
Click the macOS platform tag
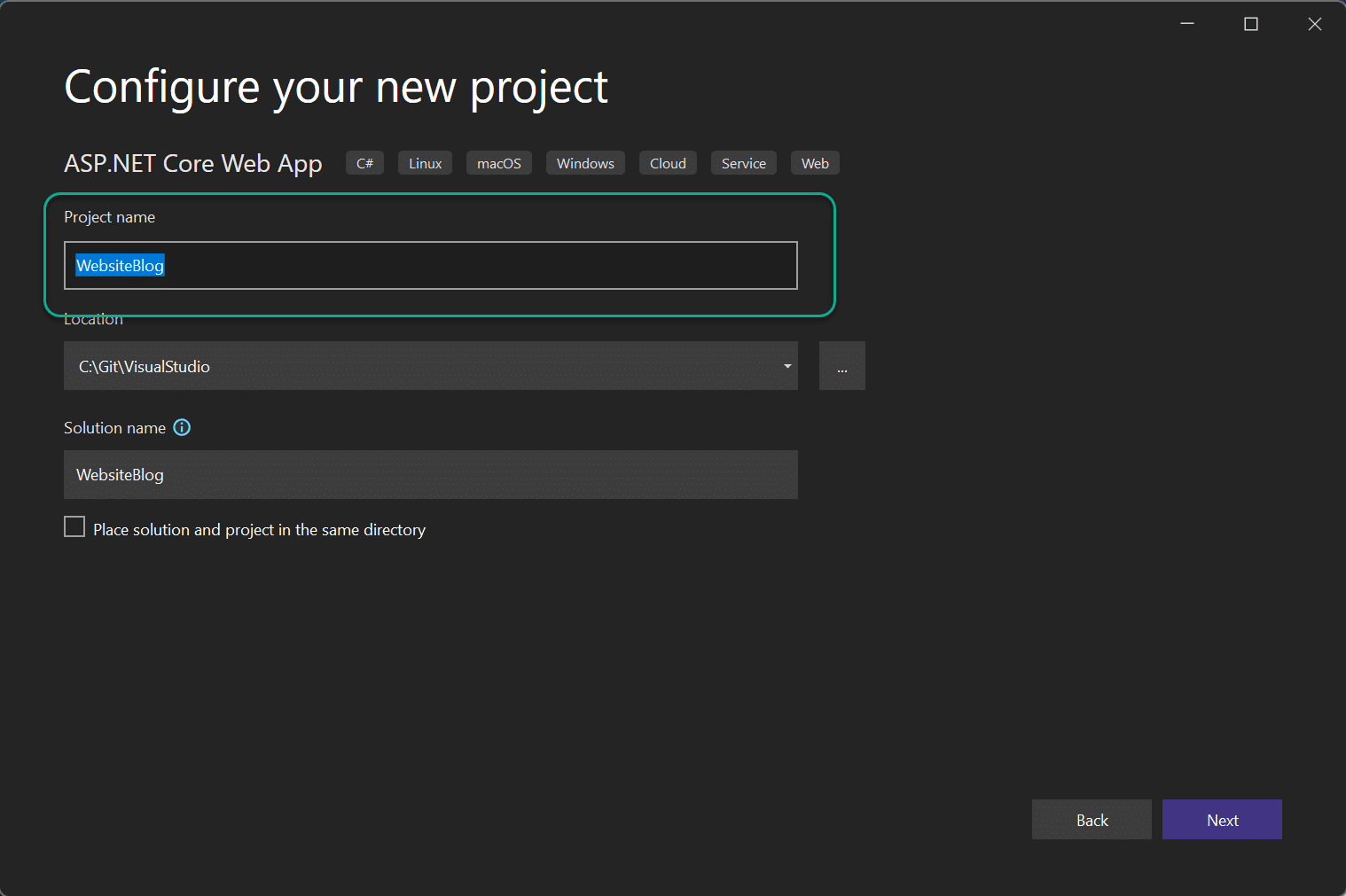pos(499,163)
